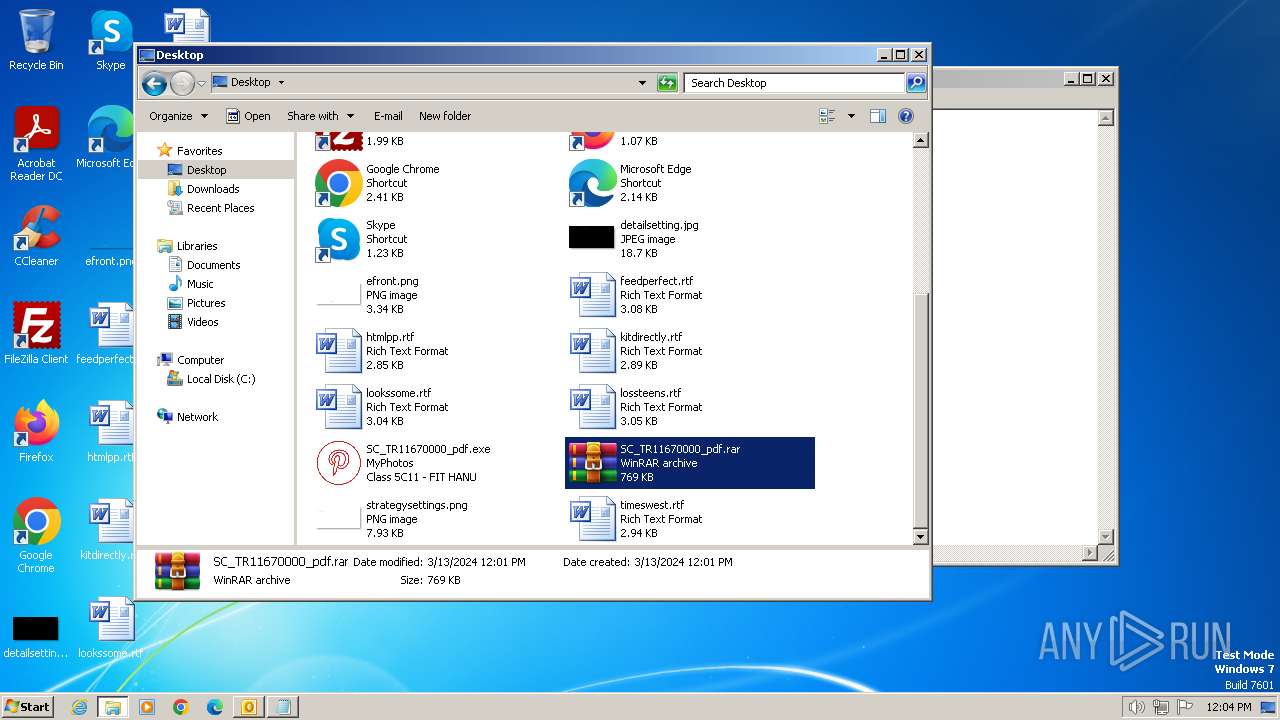Screen dimensions: 1280x720
Task: Click the New folder button
Action: (445, 116)
